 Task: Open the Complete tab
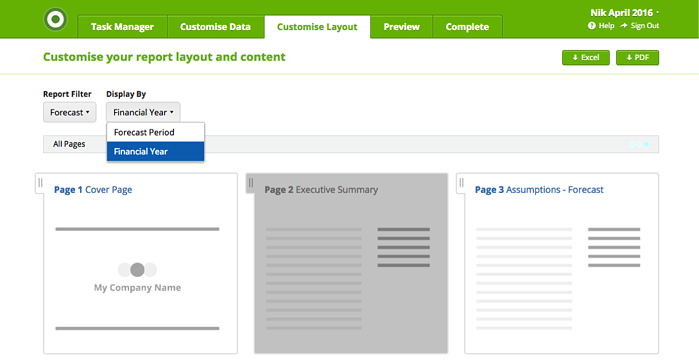point(467,27)
